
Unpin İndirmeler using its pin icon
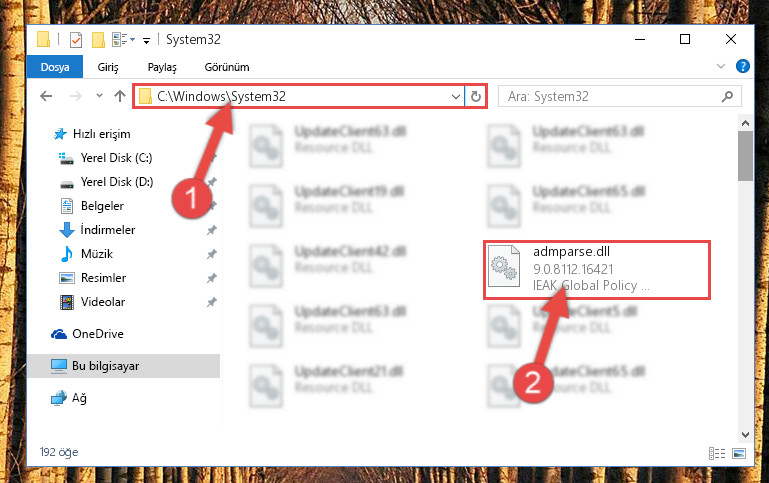tap(211, 230)
